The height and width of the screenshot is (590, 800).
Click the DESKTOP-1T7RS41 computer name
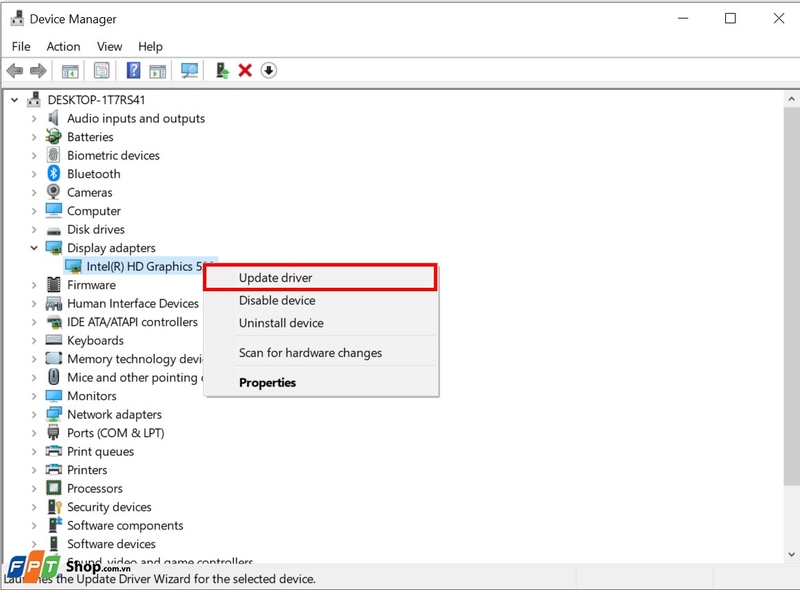[96, 100]
